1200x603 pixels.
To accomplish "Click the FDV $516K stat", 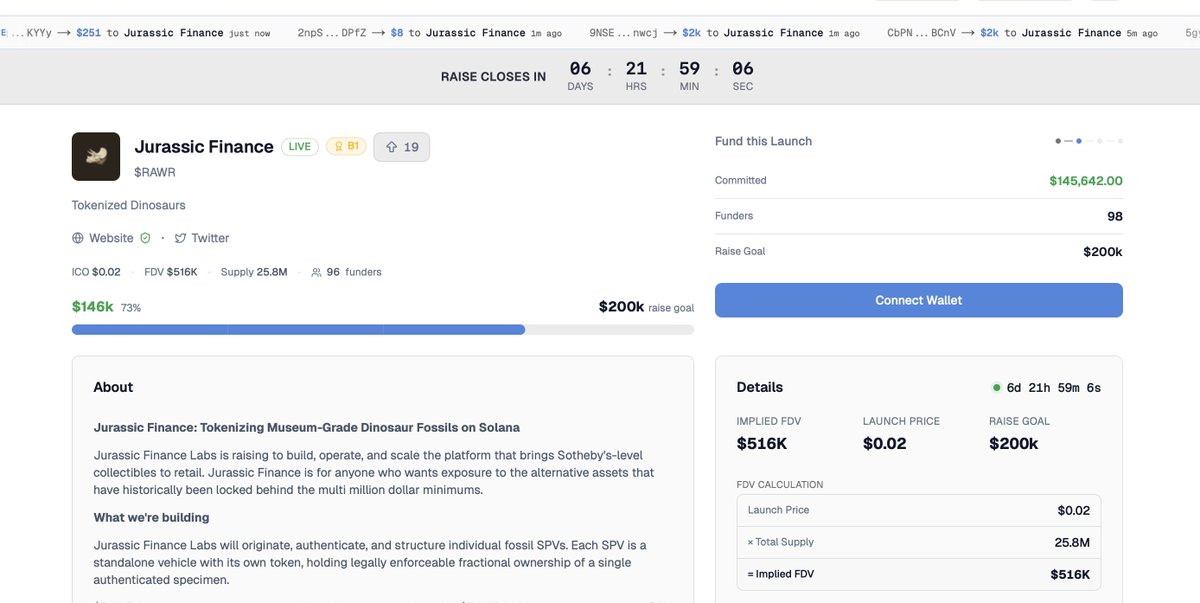I will pyautogui.click(x=171, y=272).
